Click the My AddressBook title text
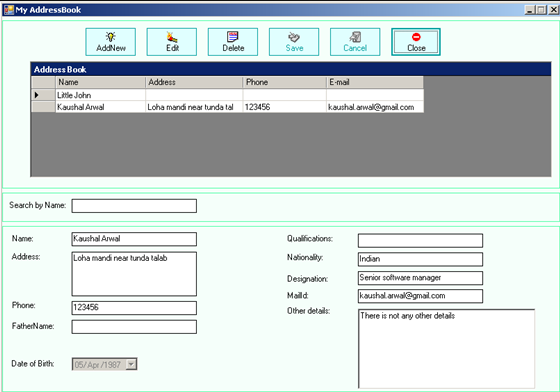Viewport: 560px width, 392px height. (x=48, y=10)
